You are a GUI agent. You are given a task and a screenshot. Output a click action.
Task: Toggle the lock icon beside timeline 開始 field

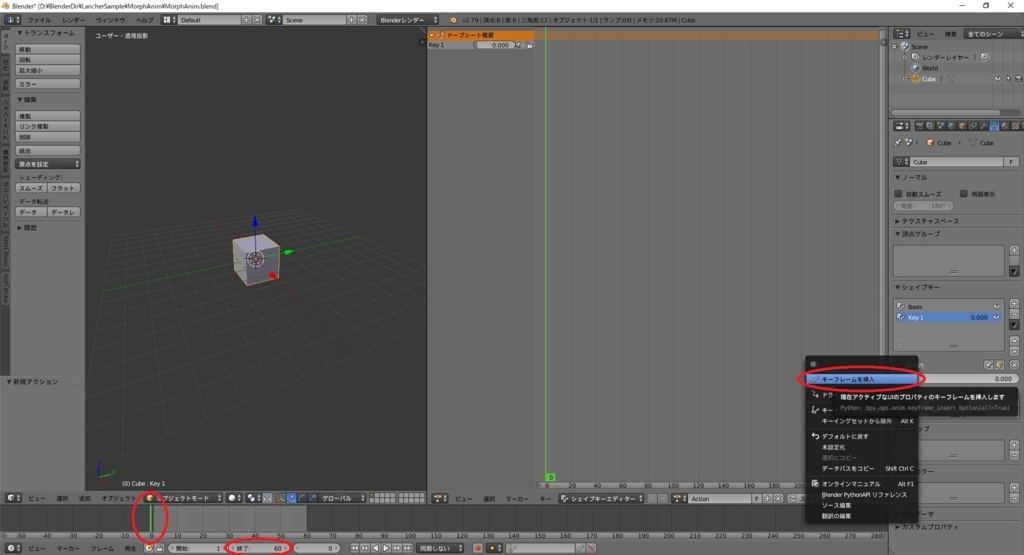[x=159, y=548]
